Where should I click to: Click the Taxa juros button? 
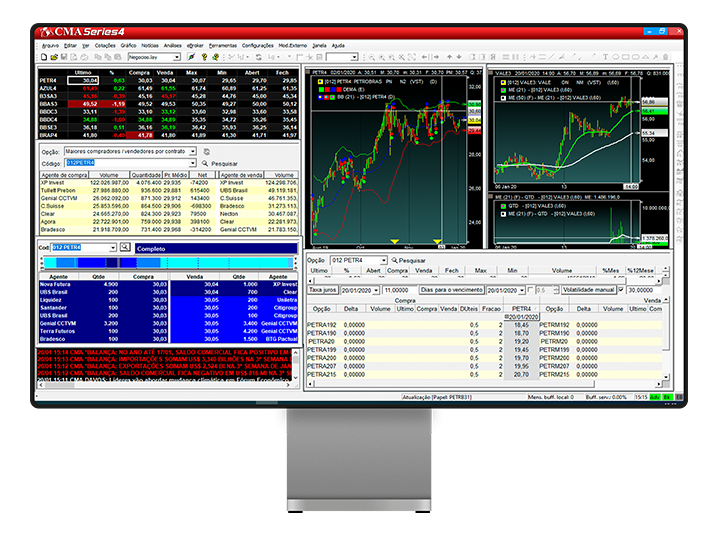[323, 290]
